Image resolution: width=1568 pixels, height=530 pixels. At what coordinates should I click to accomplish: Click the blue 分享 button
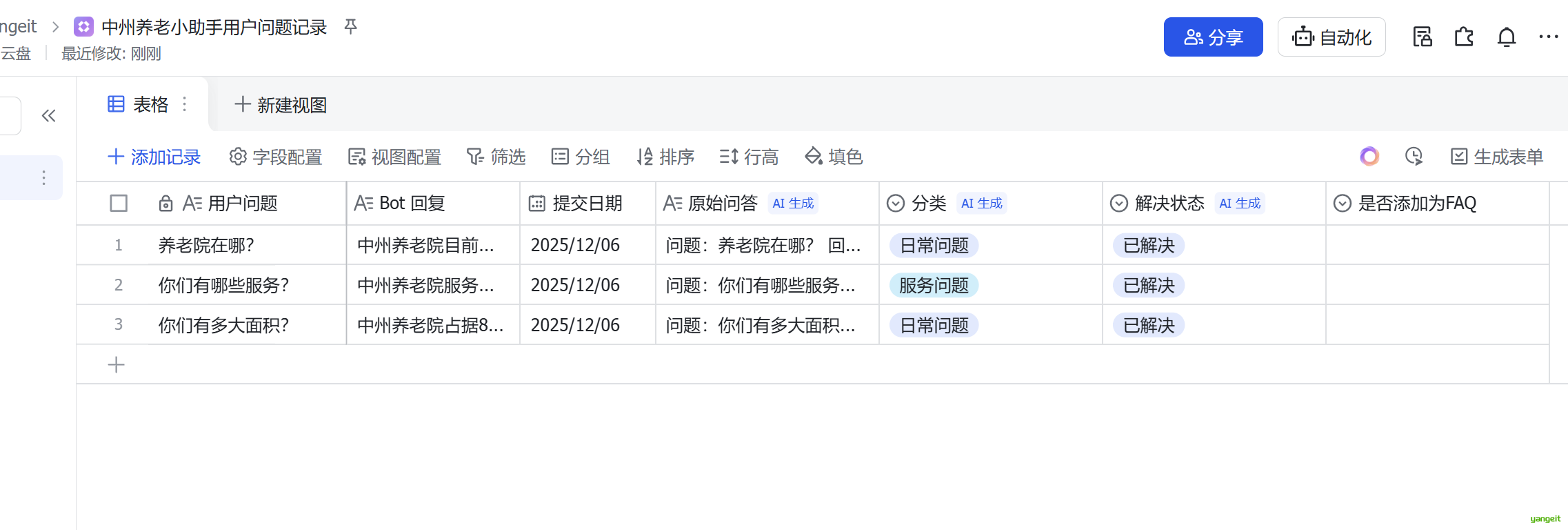point(1213,37)
